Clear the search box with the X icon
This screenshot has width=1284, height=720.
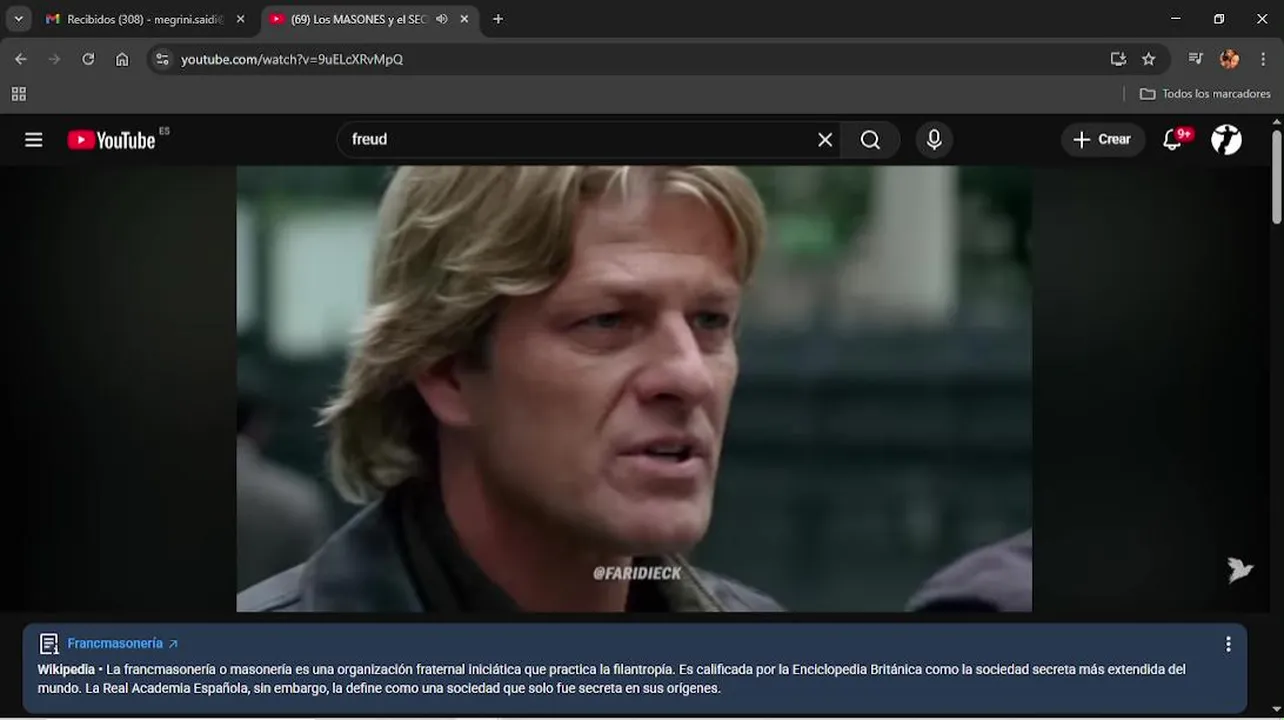[825, 140]
